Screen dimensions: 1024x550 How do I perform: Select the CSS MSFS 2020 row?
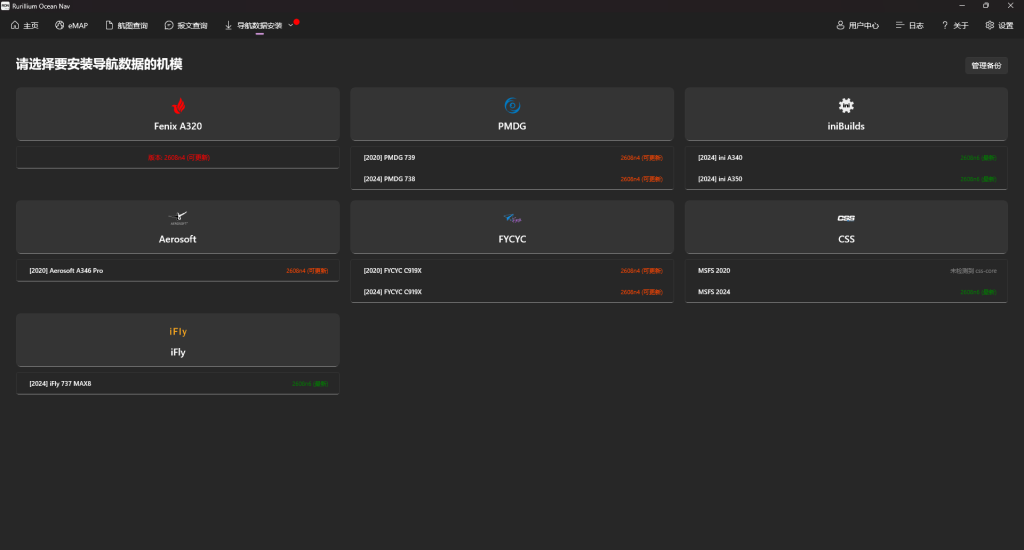click(846, 270)
